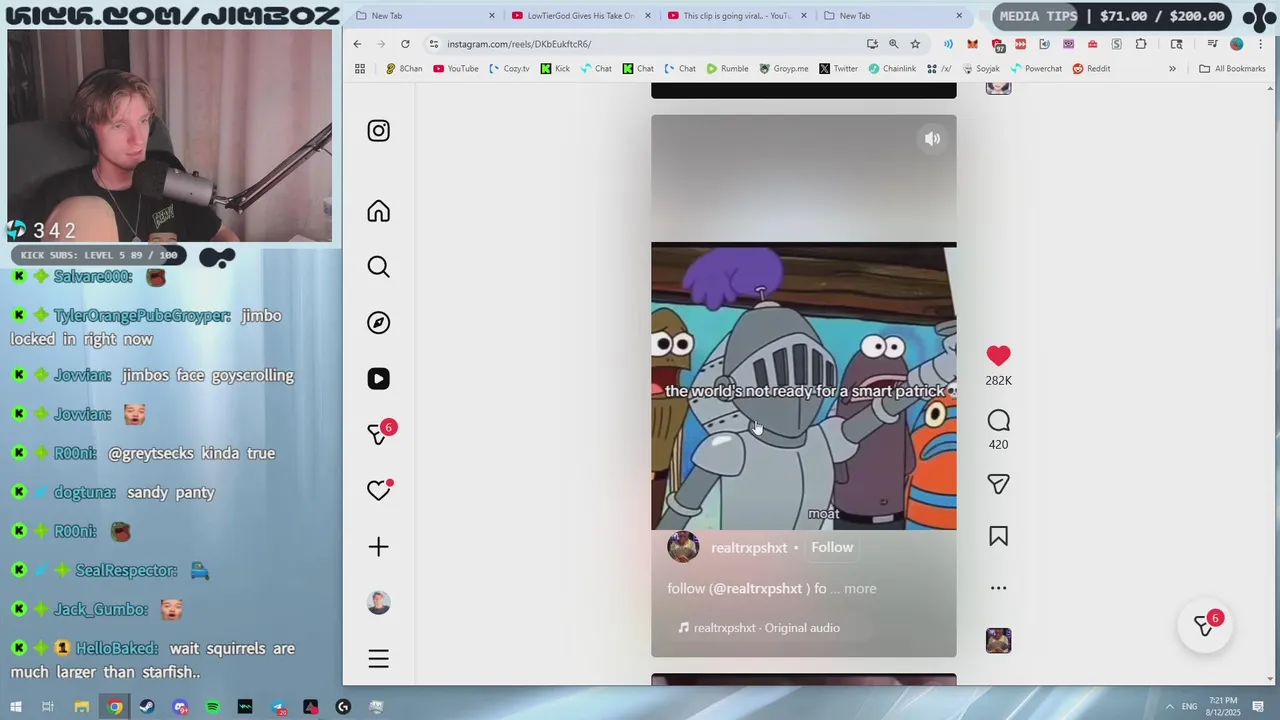Expand the caption with "more"
The width and height of the screenshot is (1280, 720).
860,588
